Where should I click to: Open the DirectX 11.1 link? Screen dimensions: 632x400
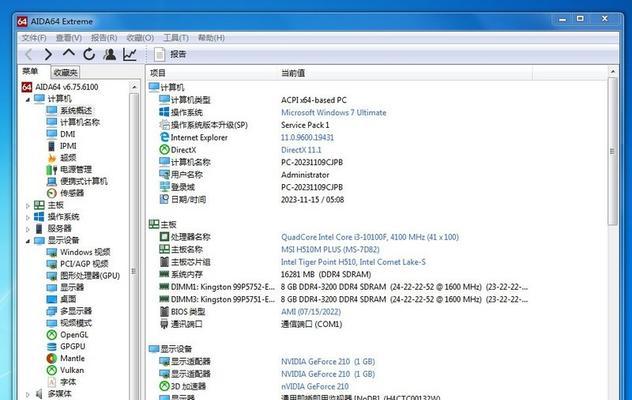(x=301, y=150)
